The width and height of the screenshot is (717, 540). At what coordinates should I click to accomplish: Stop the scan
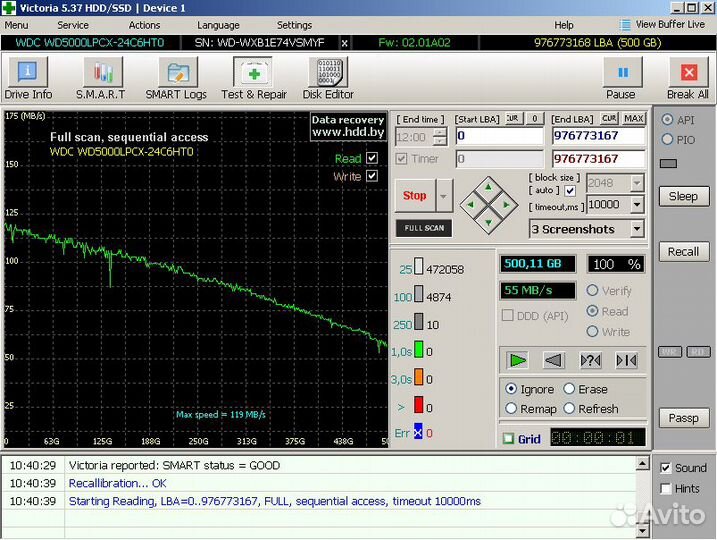point(415,196)
